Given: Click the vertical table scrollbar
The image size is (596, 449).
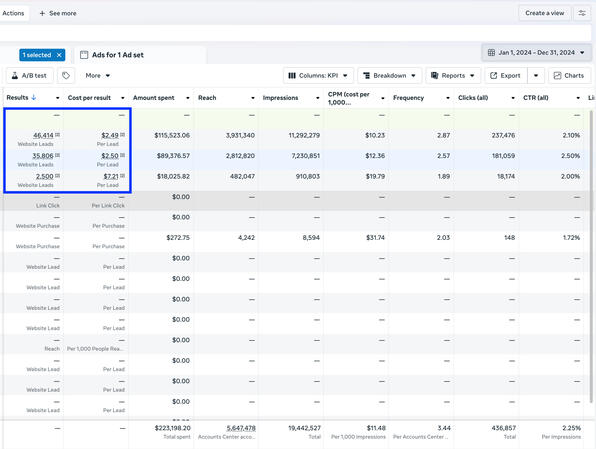Looking at the screenshot, I should click(591, 255).
